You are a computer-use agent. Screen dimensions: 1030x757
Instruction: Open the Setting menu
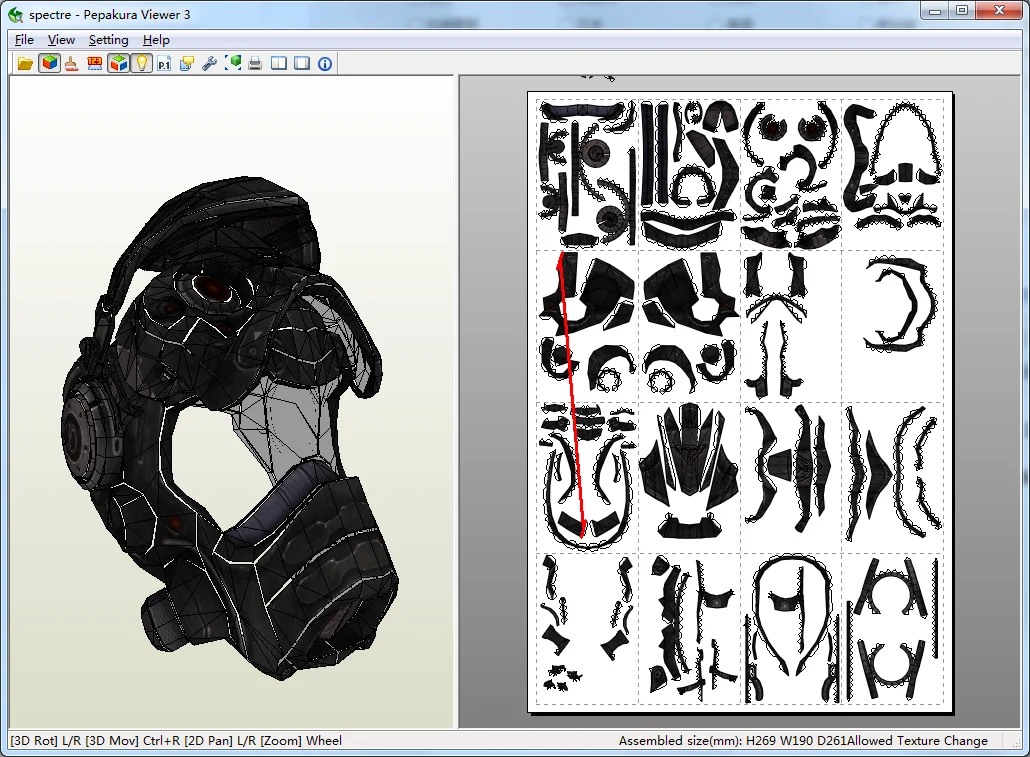(108, 40)
